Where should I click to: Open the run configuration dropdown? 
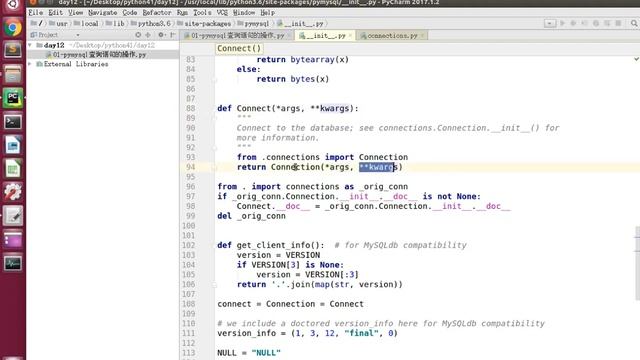pos(550,23)
